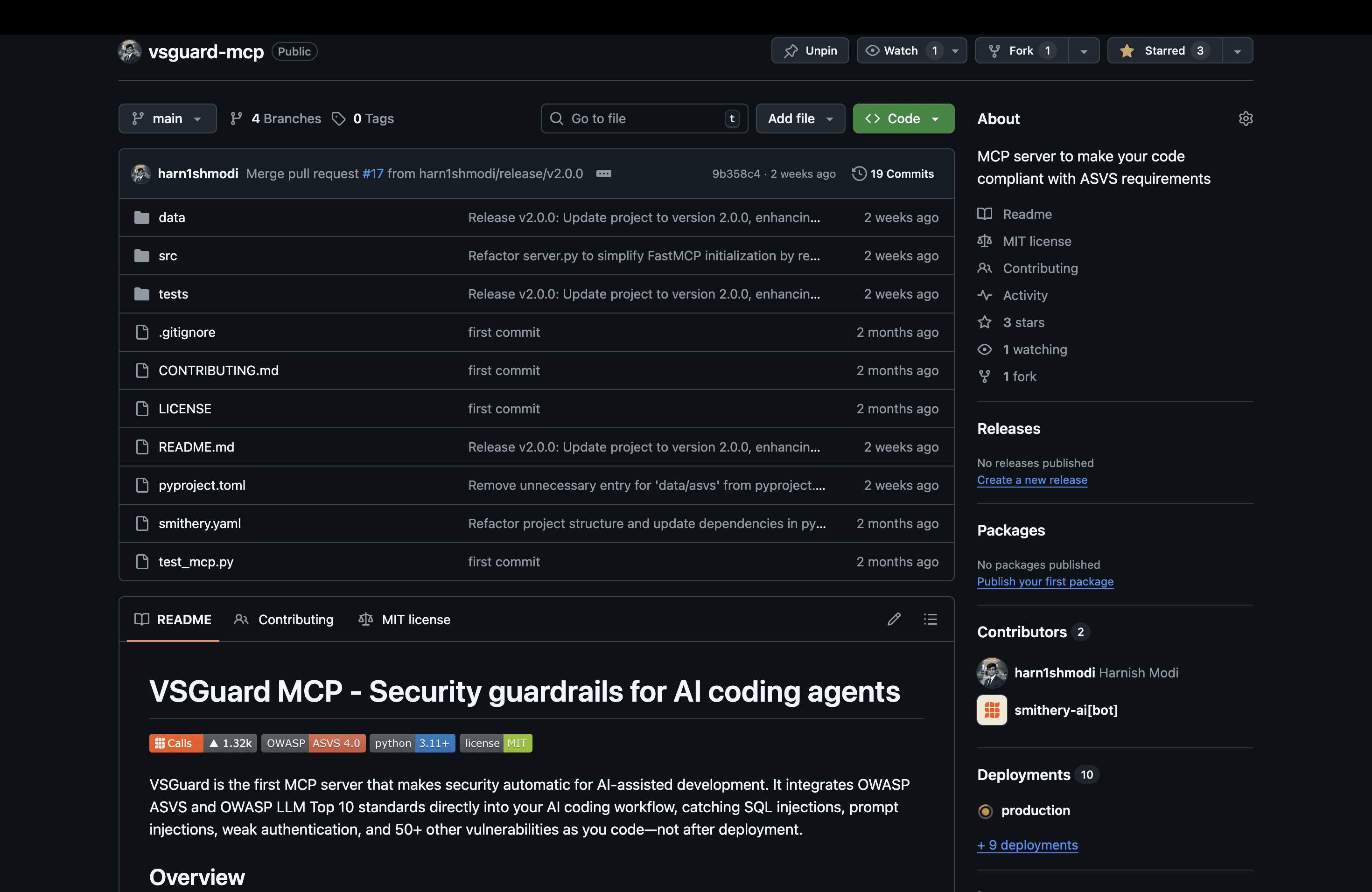Open the src folder
Viewport: 1372px width, 892px height.
click(168, 256)
